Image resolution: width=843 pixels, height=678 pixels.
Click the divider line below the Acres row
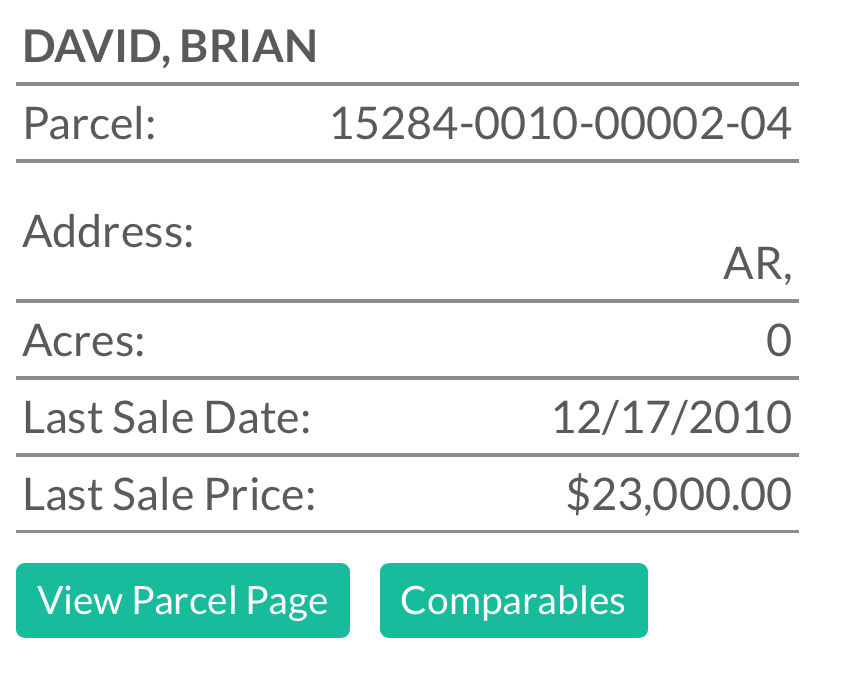coord(407,378)
